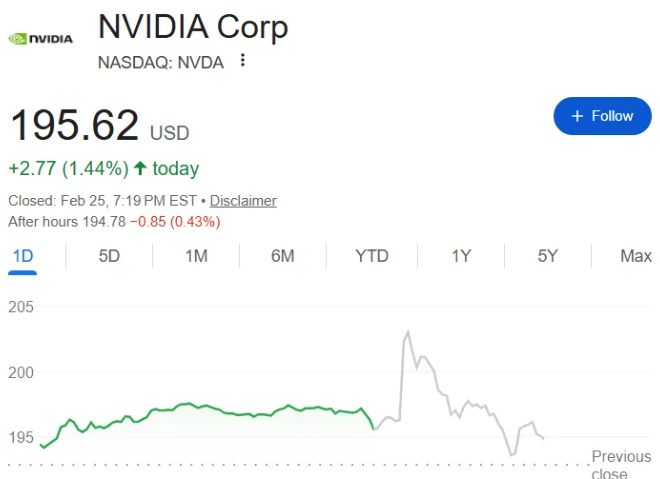Click the NASDAQ: NVDA ticker text
This screenshot has height=479, width=660.
pyautogui.click(x=160, y=62)
